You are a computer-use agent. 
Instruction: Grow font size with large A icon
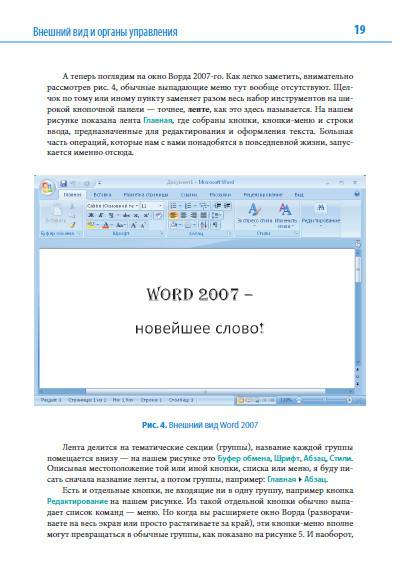[134, 224]
